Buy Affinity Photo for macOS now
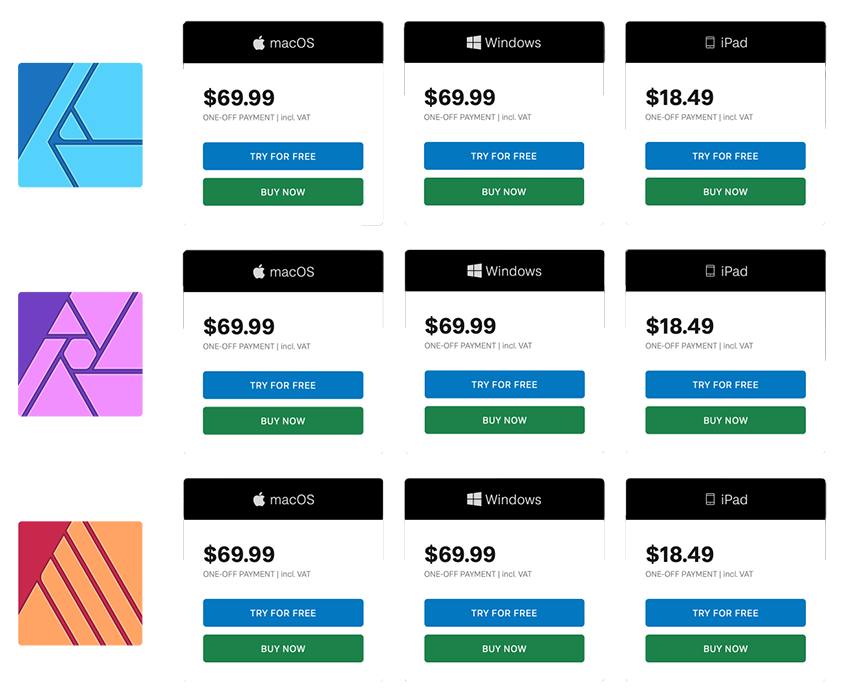 pyautogui.click(x=283, y=421)
